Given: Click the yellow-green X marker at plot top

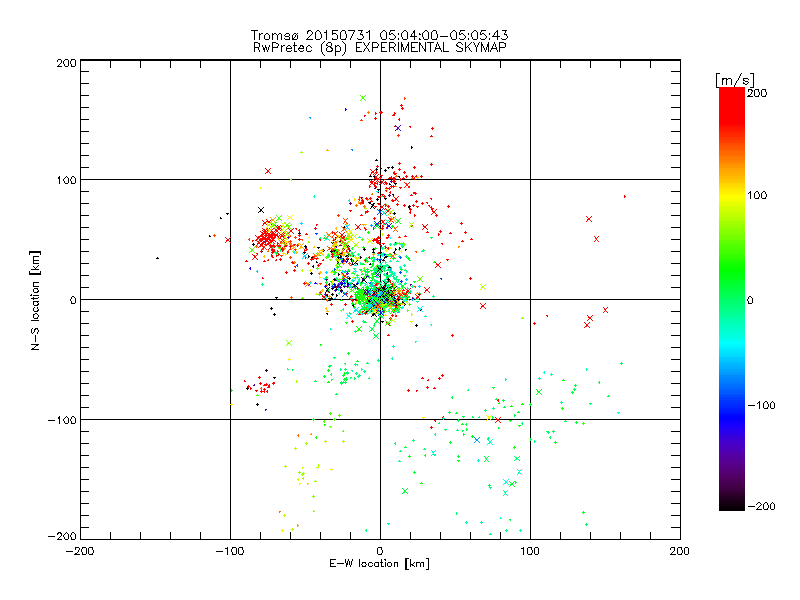Looking at the screenshot, I should click(363, 98).
